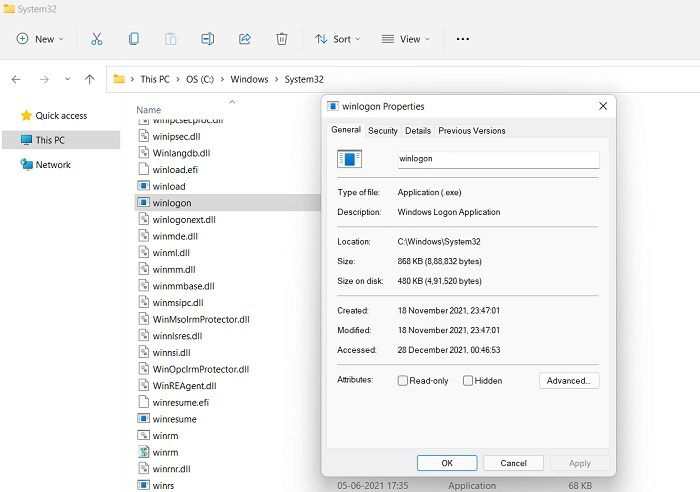Click the This PC breadcrumb in the address bar
The width and height of the screenshot is (700, 492).
[x=154, y=79]
